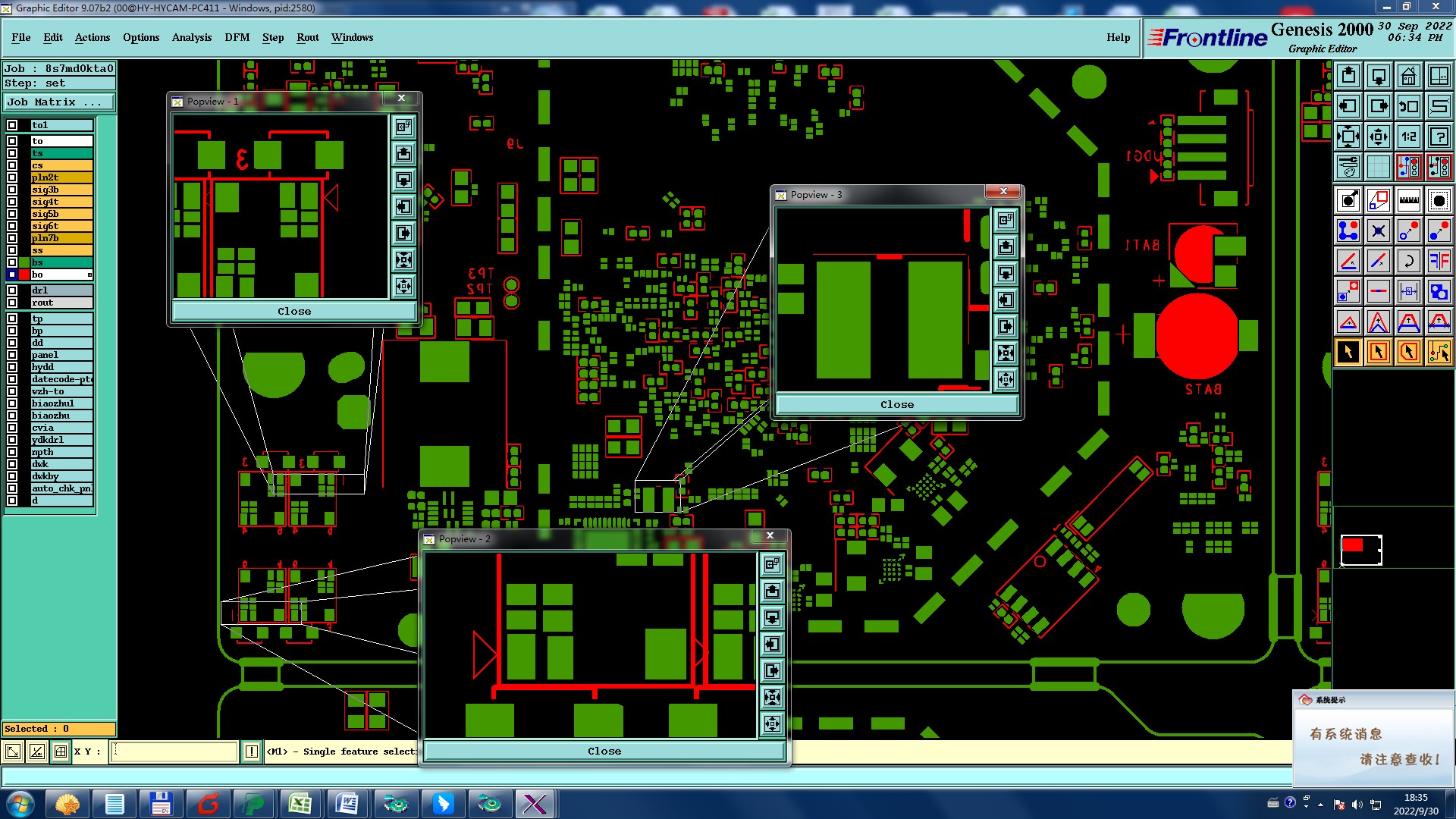Expand the bo layer options marker
Screen dimensions: 1456x819
pyautogui.click(x=89, y=275)
